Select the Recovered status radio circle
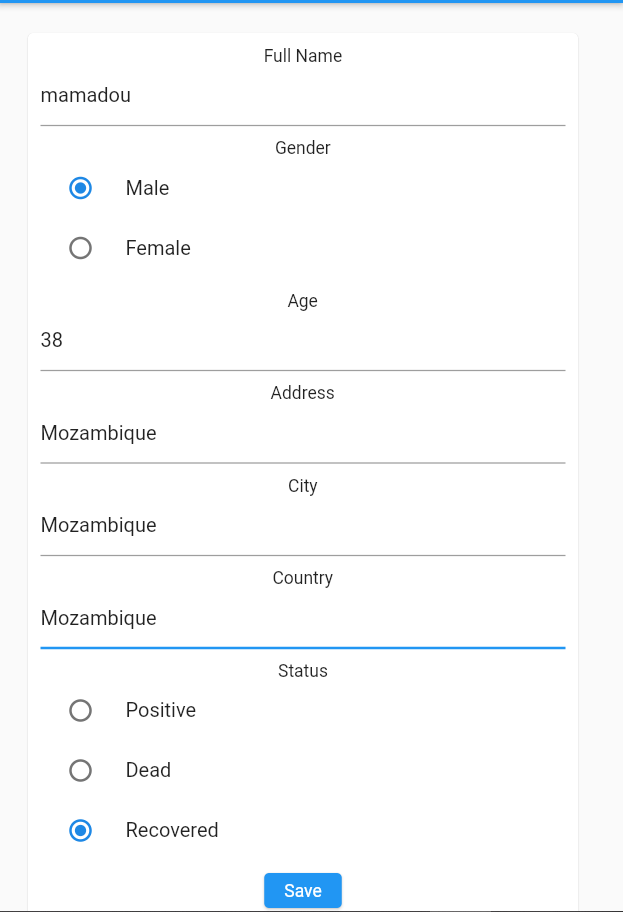Image resolution: width=623 pixels, height=912 pixels. point(80,830)
